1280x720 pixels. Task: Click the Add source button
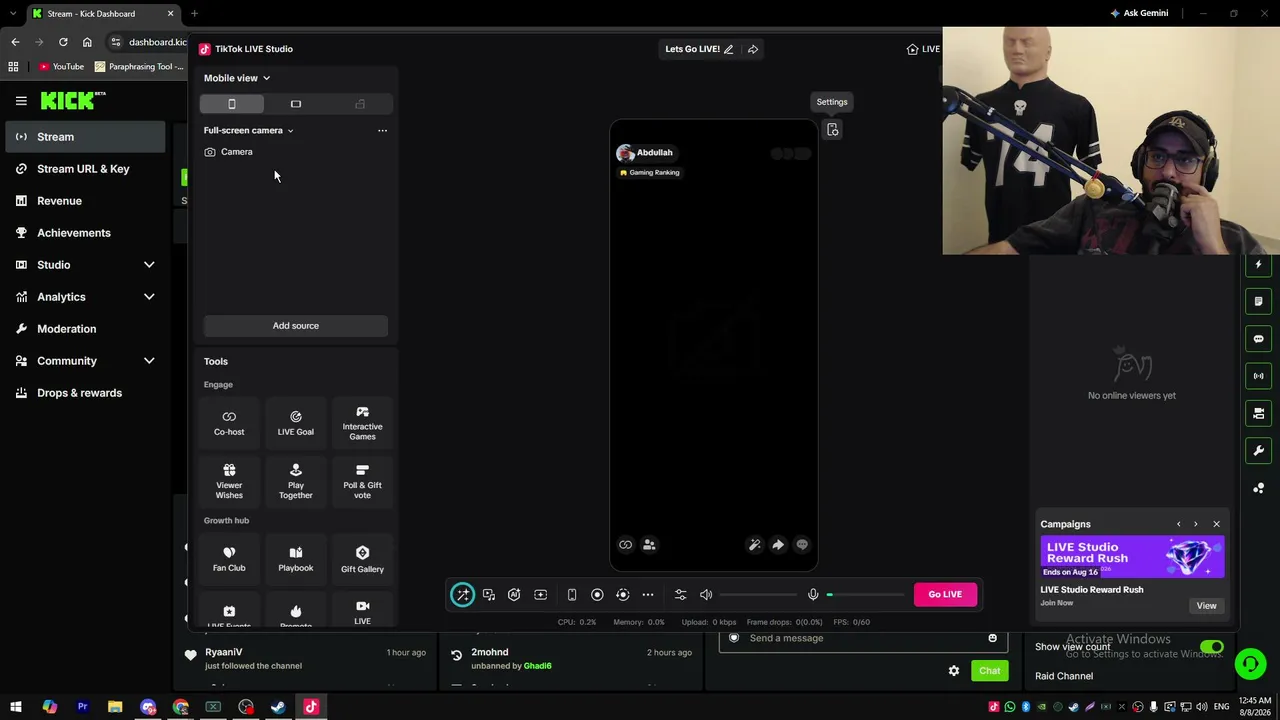point(296,326)
